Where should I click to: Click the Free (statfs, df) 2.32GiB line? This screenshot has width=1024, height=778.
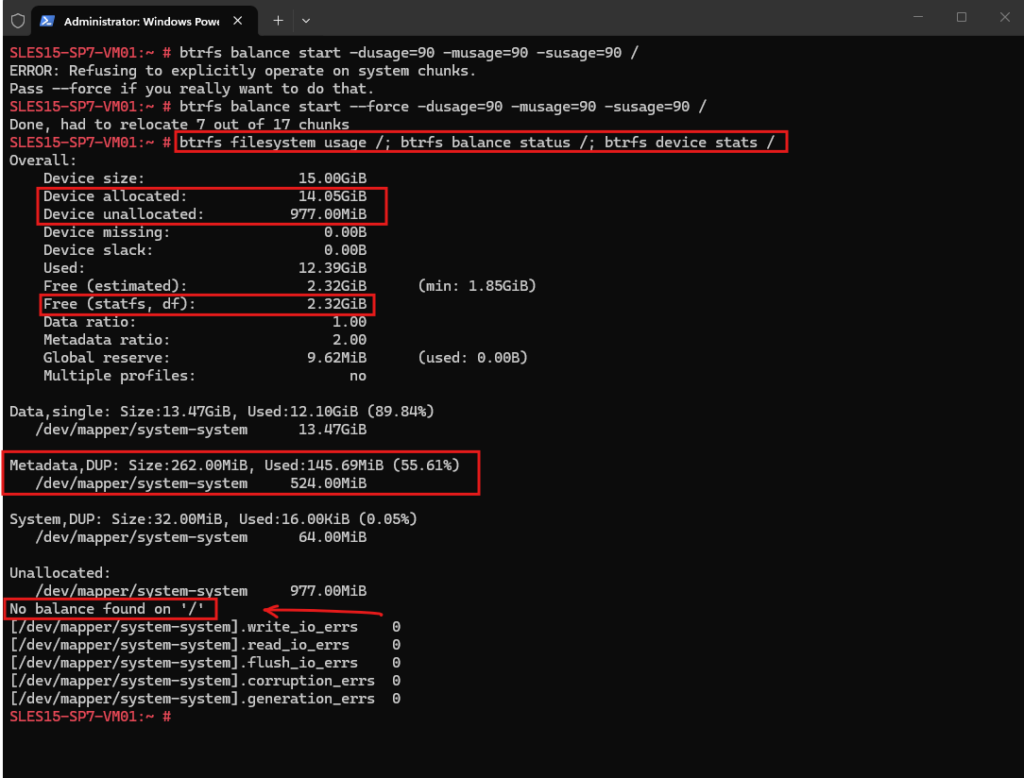click(x=207, y=304)
